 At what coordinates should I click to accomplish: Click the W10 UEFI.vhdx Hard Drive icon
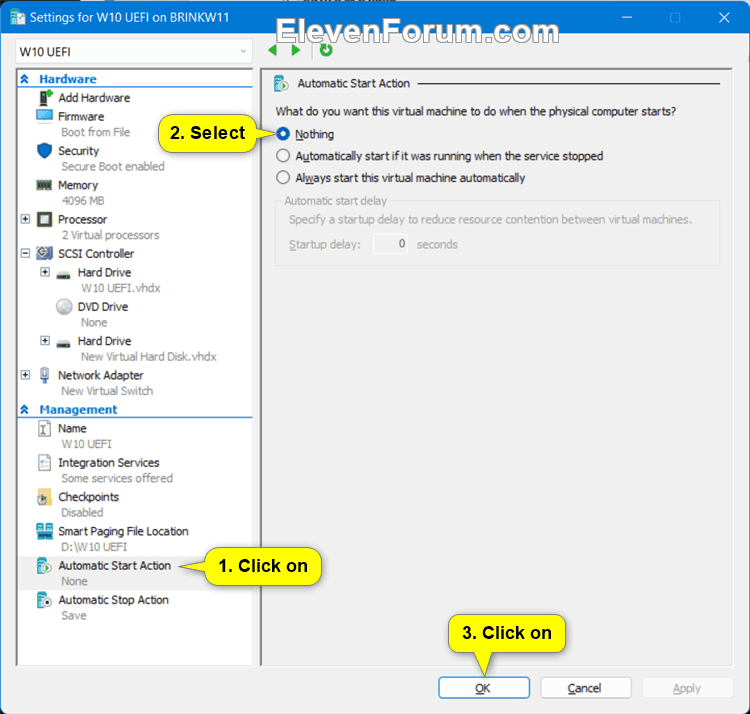[x=64, y=275]
